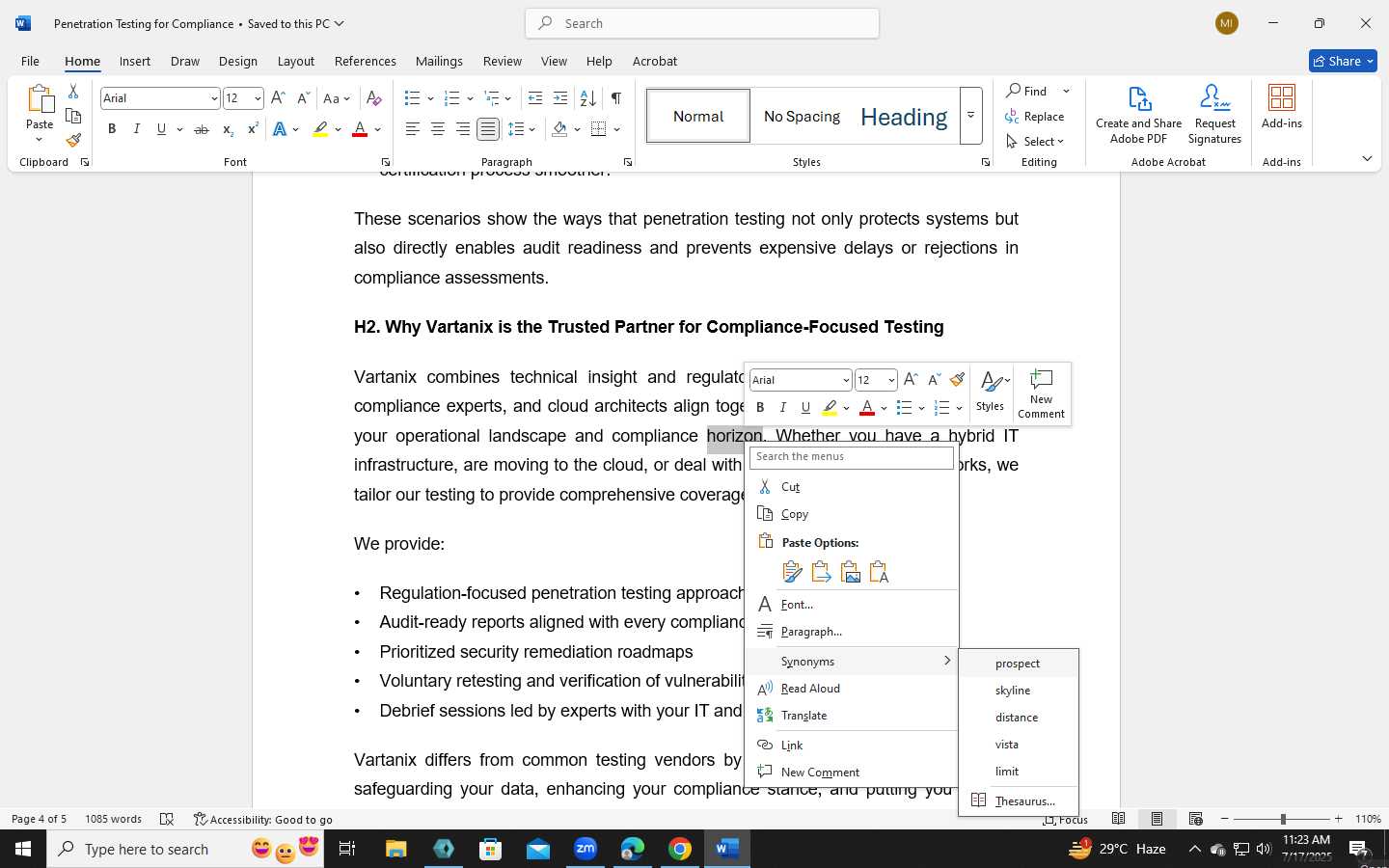Click the ribbon Copy icon in Clipboard group
The height and width of the screenshot is (868, 1389).
click(x=73, y=116)
